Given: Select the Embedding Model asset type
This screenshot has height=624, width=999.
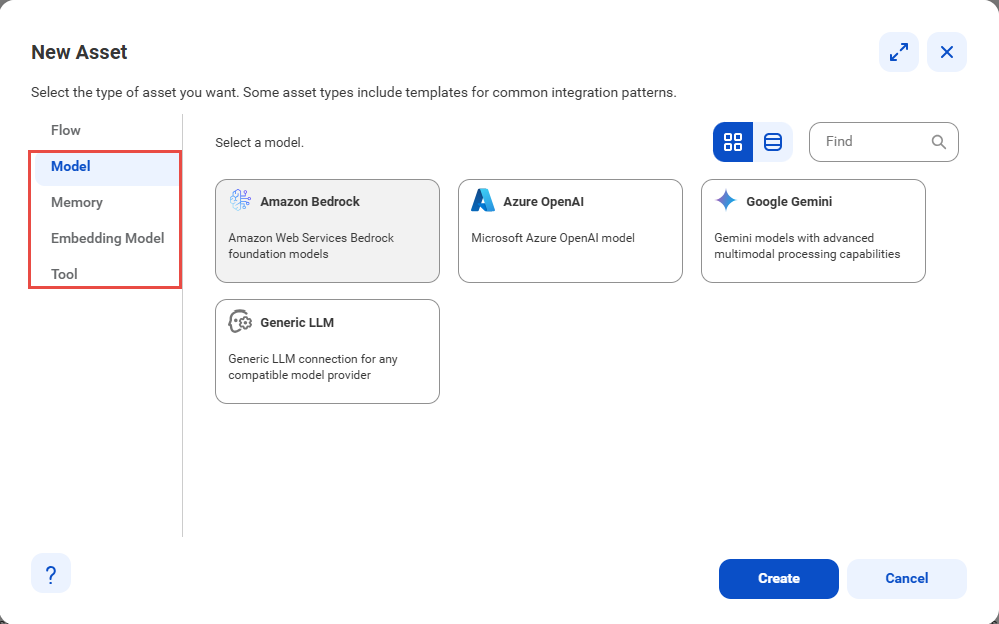Looking at the screenshot, I should tap(107, 238).
